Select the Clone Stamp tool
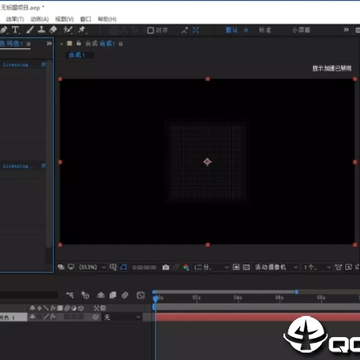The image size is (360, 360). (41, 30)
